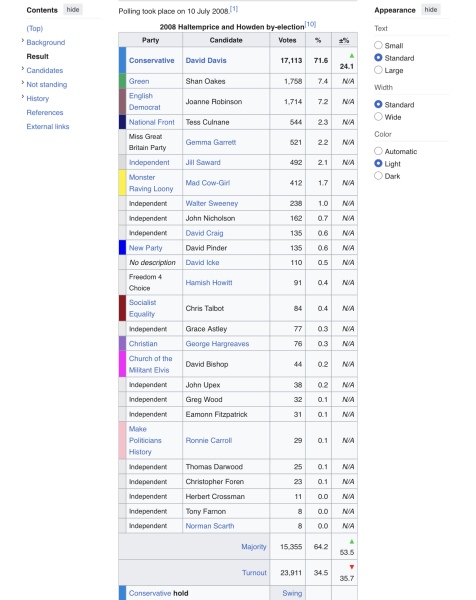Screen dimensions: 476x600
Task: Go to History section in contents
Action: 38,98
